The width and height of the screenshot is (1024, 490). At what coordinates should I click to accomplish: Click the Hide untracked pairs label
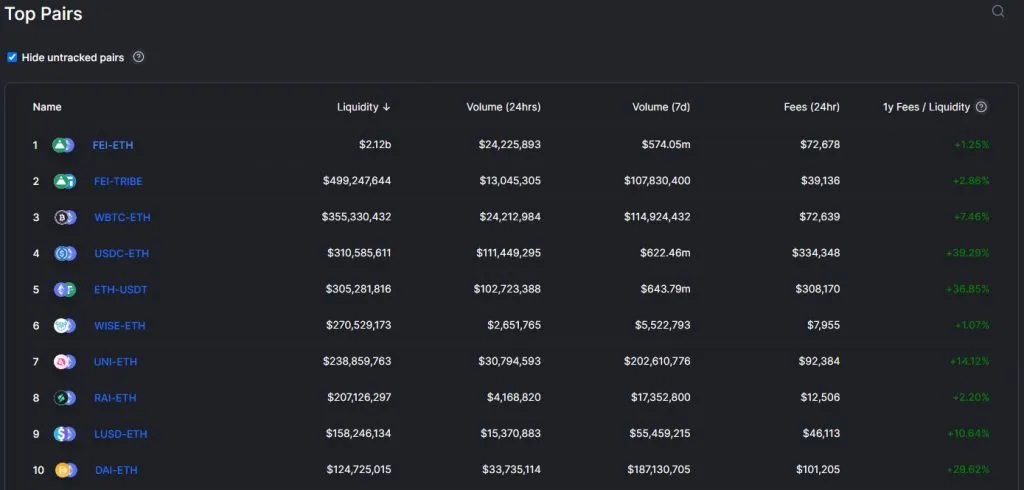pyautogui.click(x=72, y=57)
